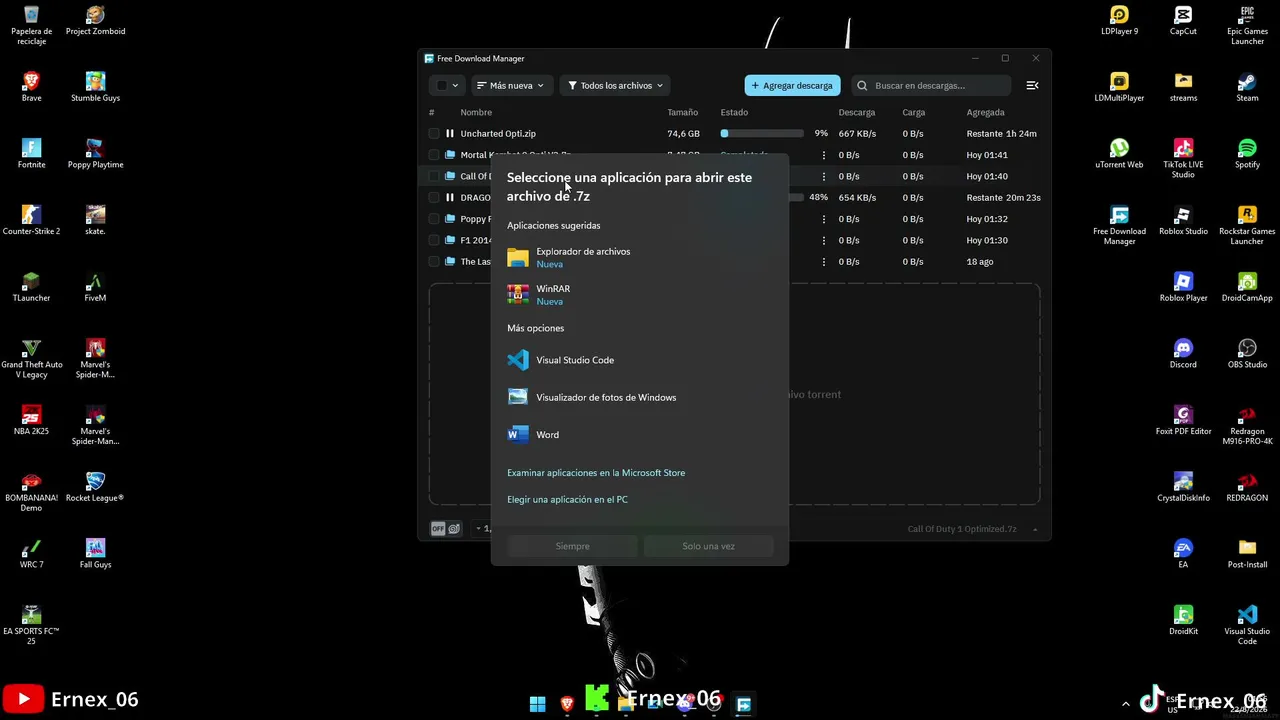
Task: Sort downloads by the Nombre column
Action: [476, 113]
